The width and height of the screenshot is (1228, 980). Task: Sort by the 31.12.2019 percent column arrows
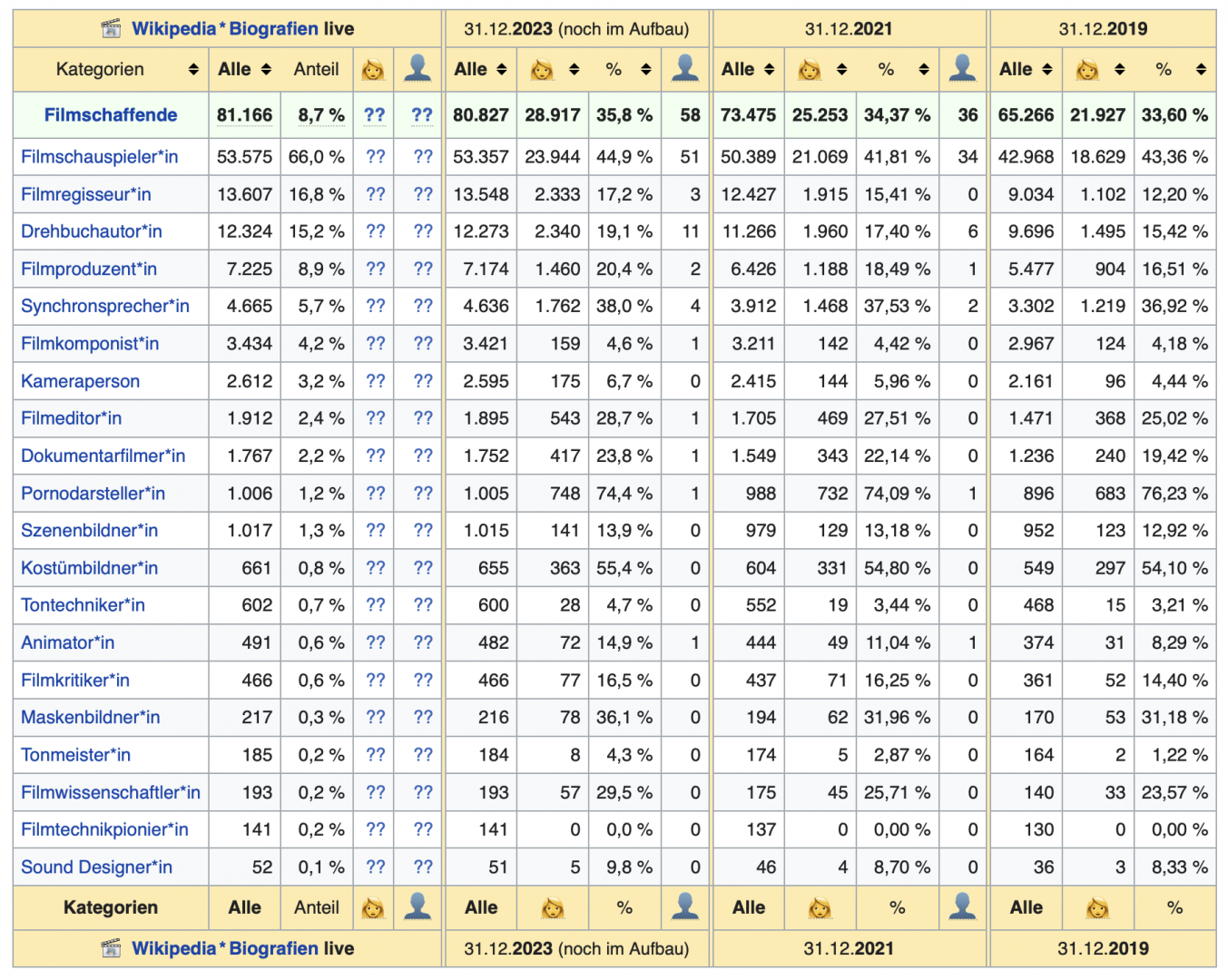point(1201,70)
